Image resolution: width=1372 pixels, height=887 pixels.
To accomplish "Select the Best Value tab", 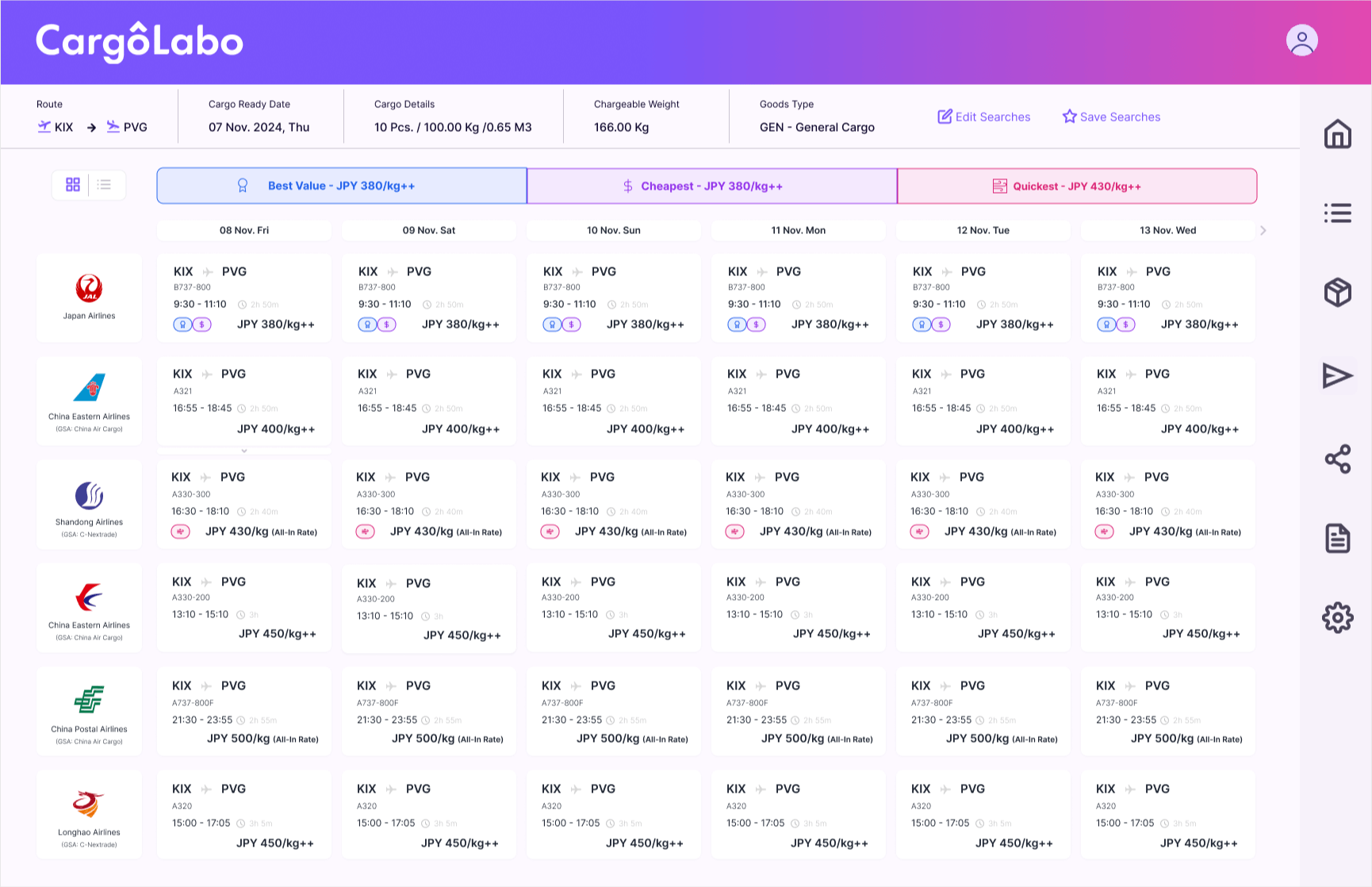I will [341, 186].
